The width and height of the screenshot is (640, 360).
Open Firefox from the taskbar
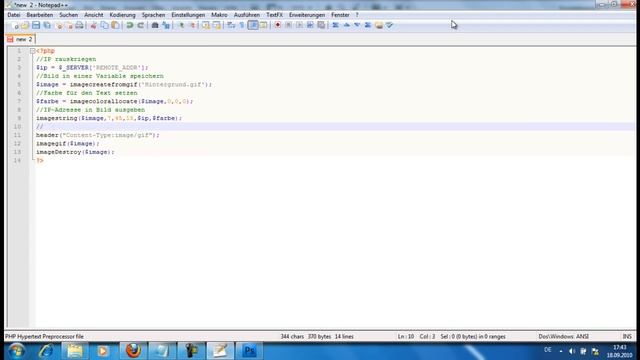point(133,351)
